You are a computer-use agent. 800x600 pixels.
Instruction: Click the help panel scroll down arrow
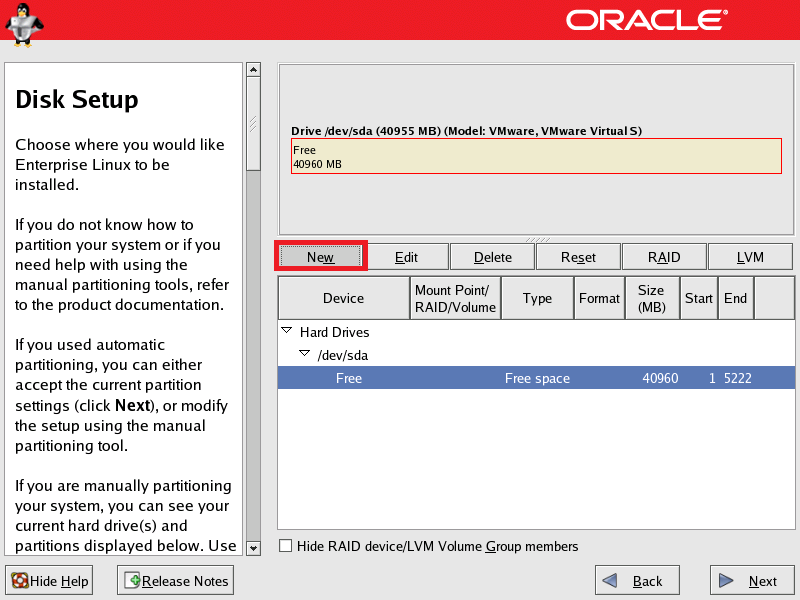(254, 548)
